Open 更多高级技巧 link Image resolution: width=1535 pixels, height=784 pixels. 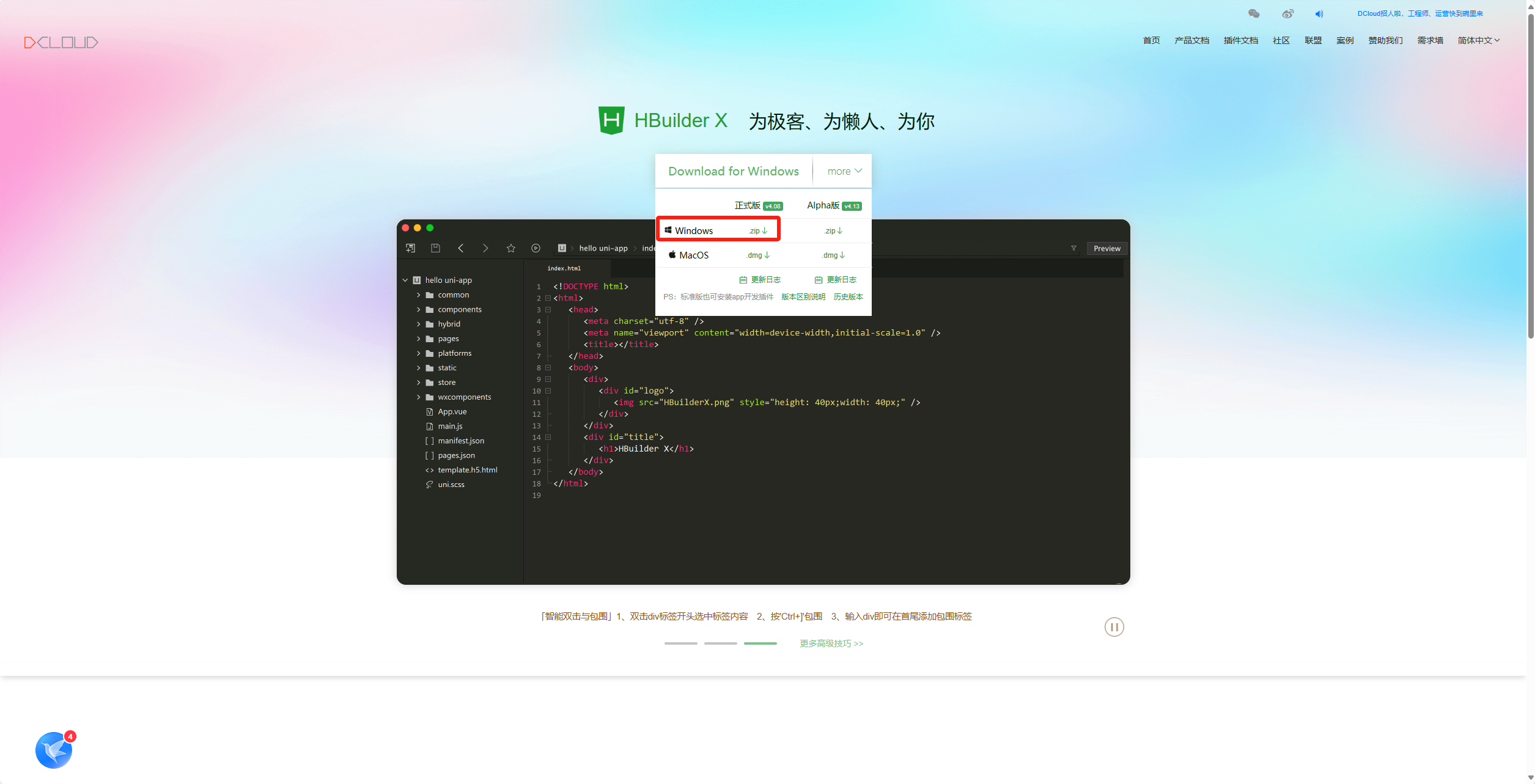831,643
